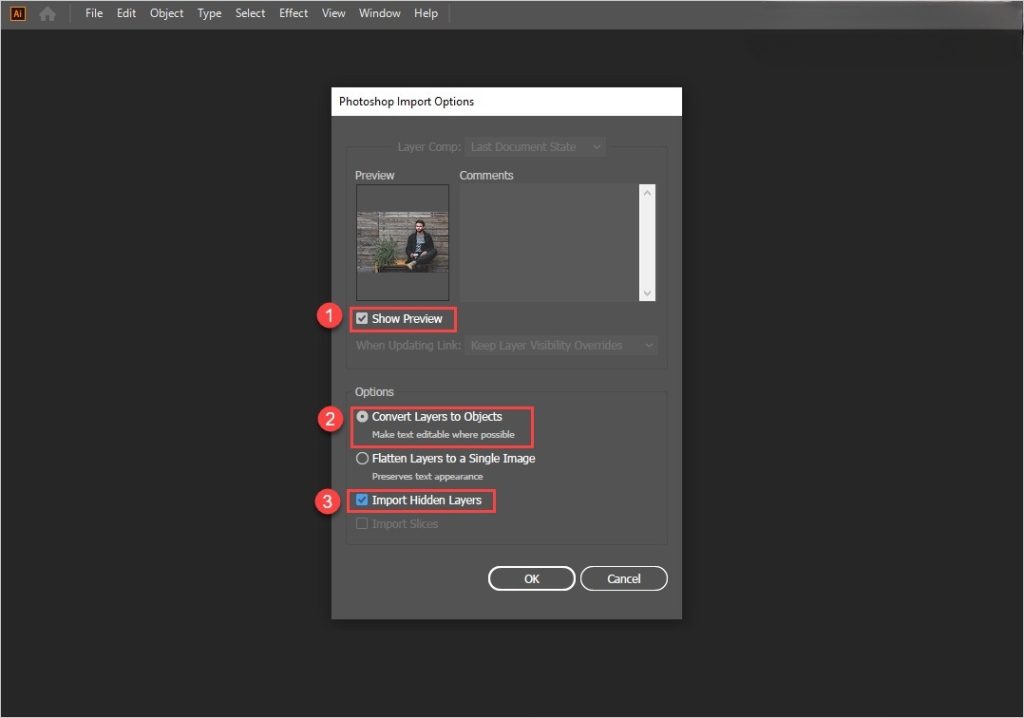Open the View menu
Screen dimensions: 1024x718
click(x=334, y=13)
